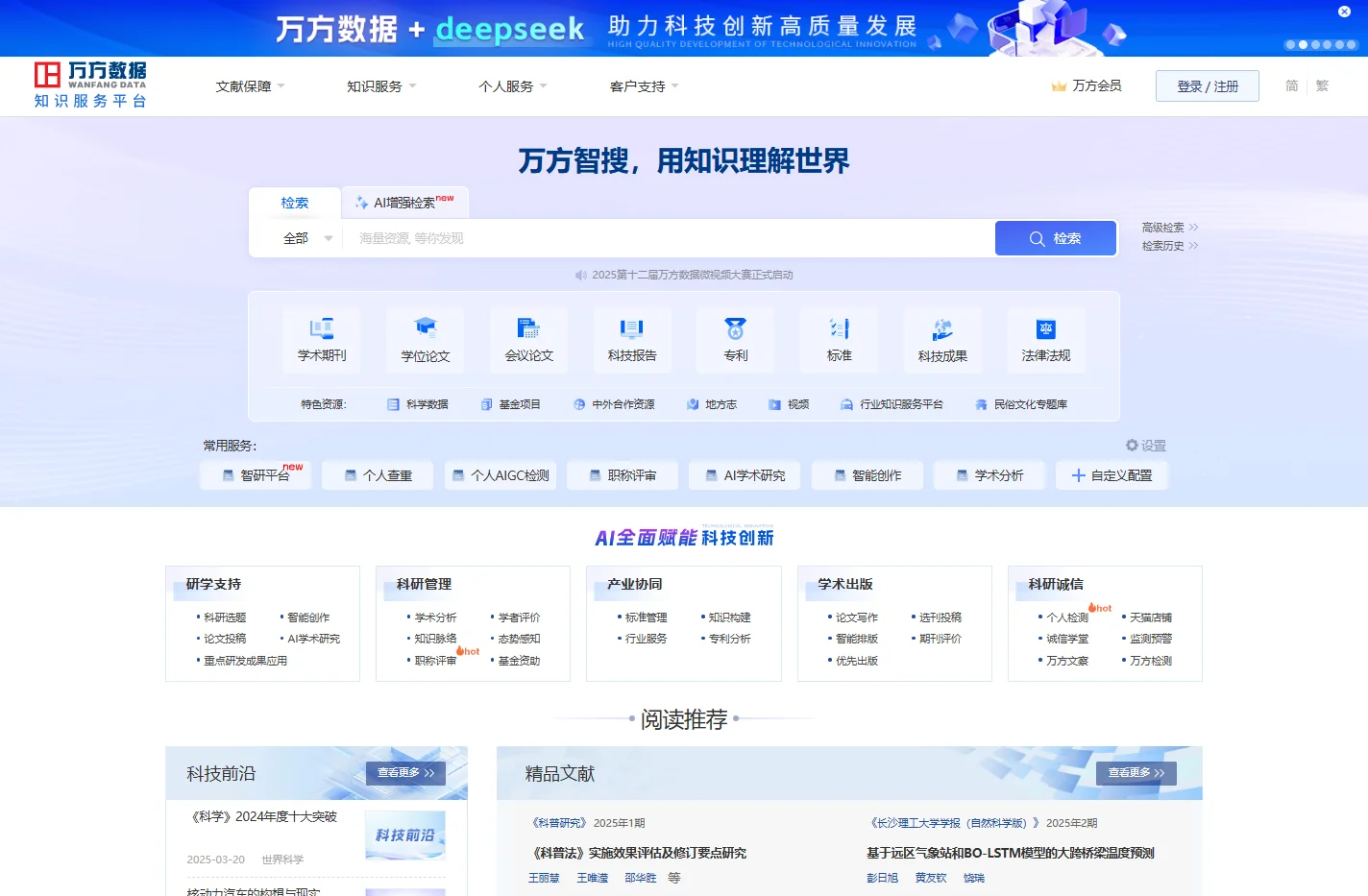
Task: Switch to the AI增强检索 tab
Action: point(404,203)
